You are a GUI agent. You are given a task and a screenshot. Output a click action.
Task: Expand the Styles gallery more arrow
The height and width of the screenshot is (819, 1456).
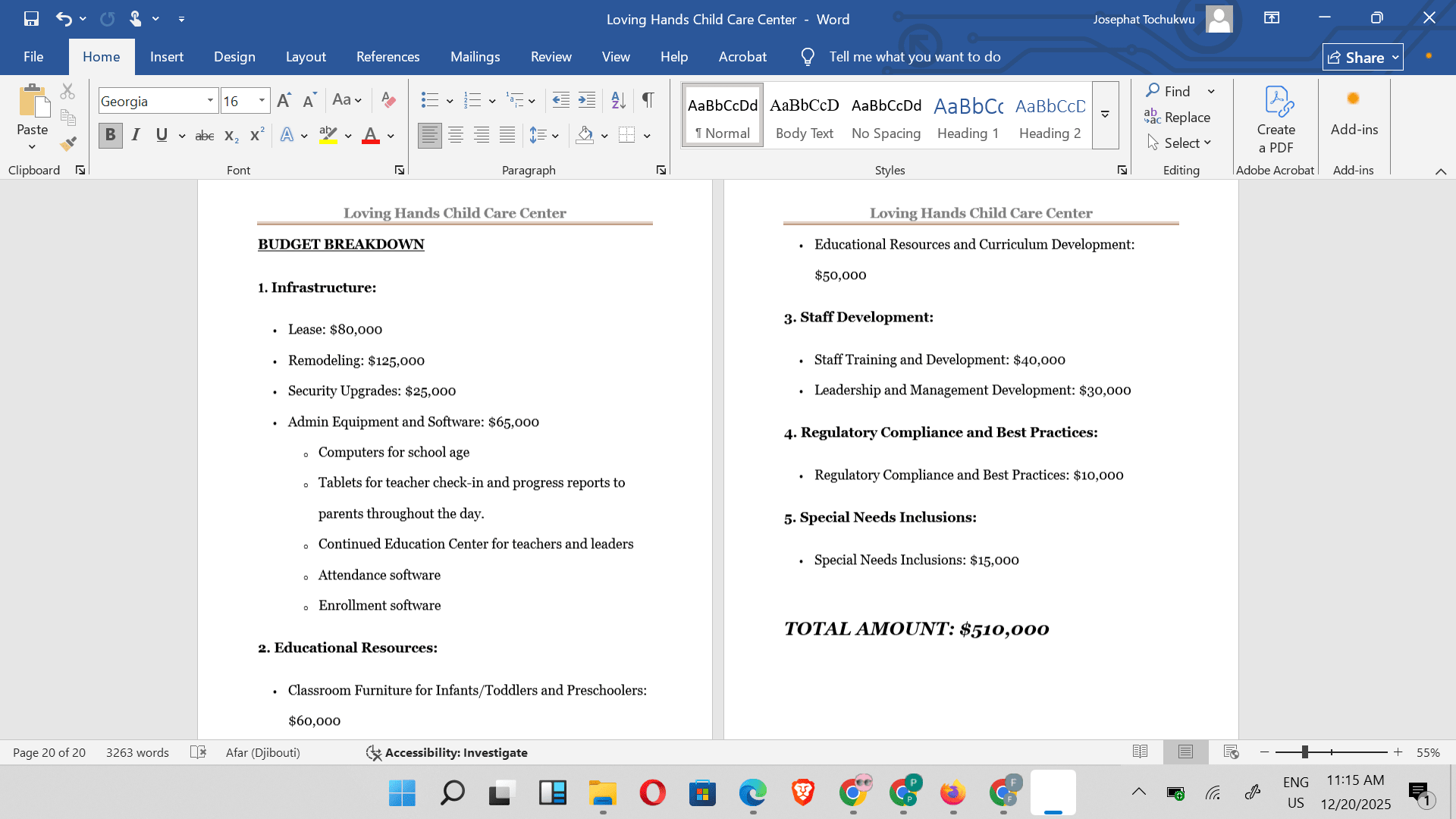tap(1105, 115)
